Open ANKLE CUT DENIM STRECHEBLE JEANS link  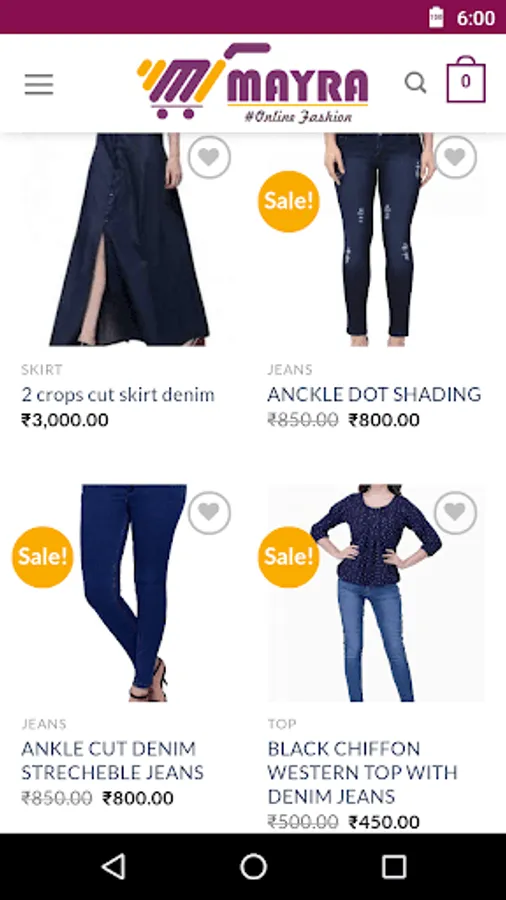click(x=112, y=761)
